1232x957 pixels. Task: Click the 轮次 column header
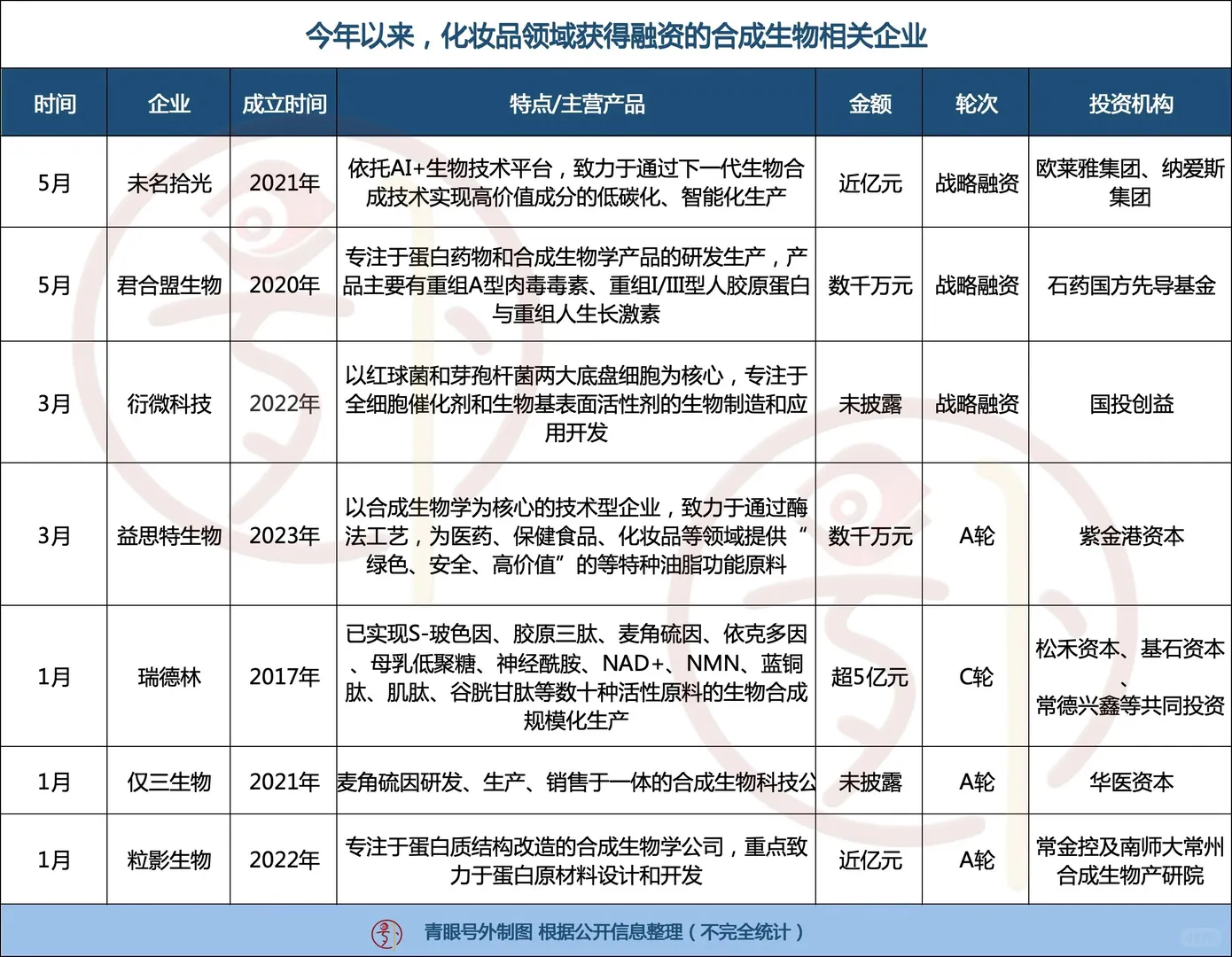pyautogui.click(x=975, y=102)
